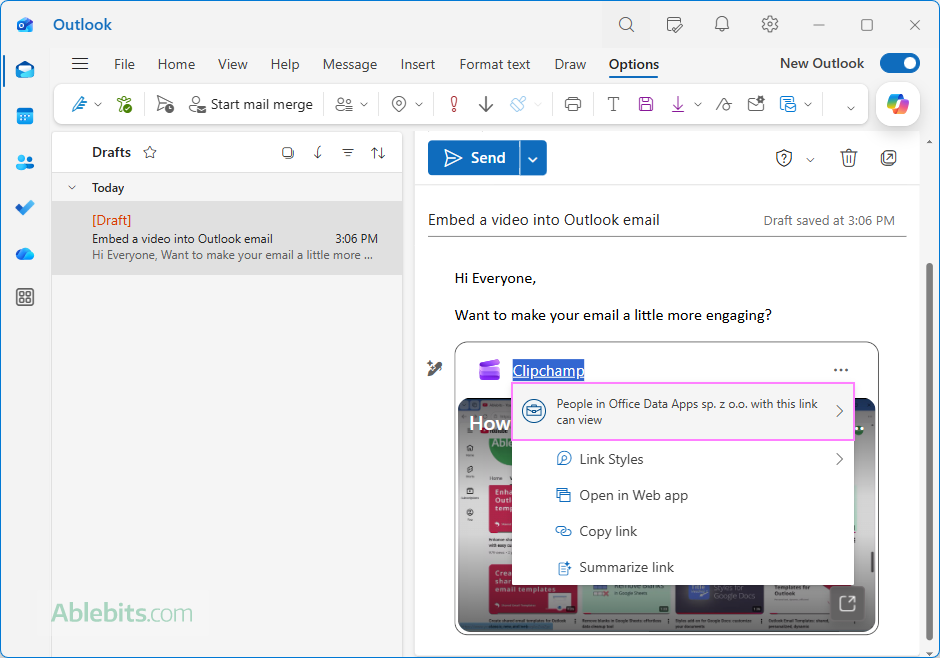Expand the ribbon with far-right chevron

pyautogui.click(x=850, y=108)
